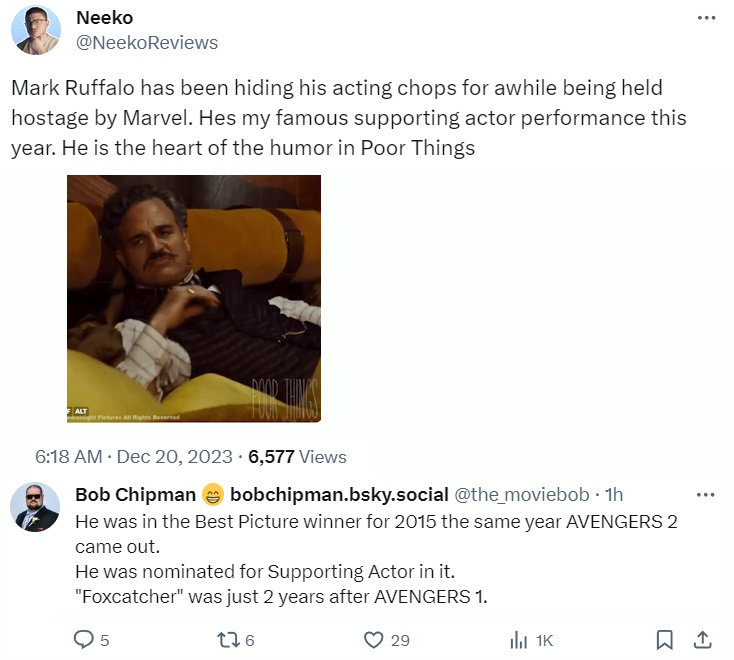Open the 1h timestamp on the reply
734x660 pixels.
tap(615, 494)
